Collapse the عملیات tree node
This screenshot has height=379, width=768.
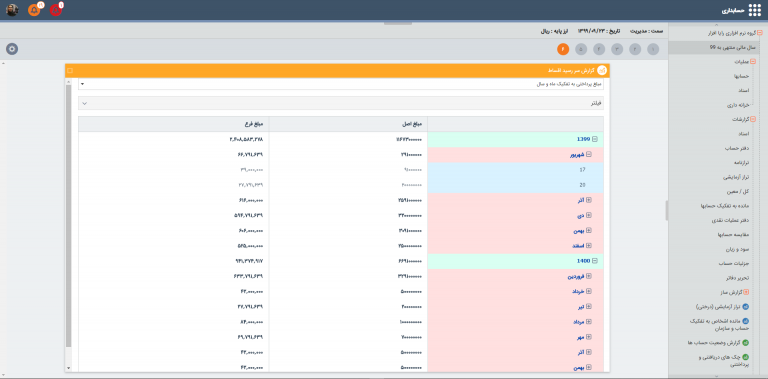tap(753, 62)
